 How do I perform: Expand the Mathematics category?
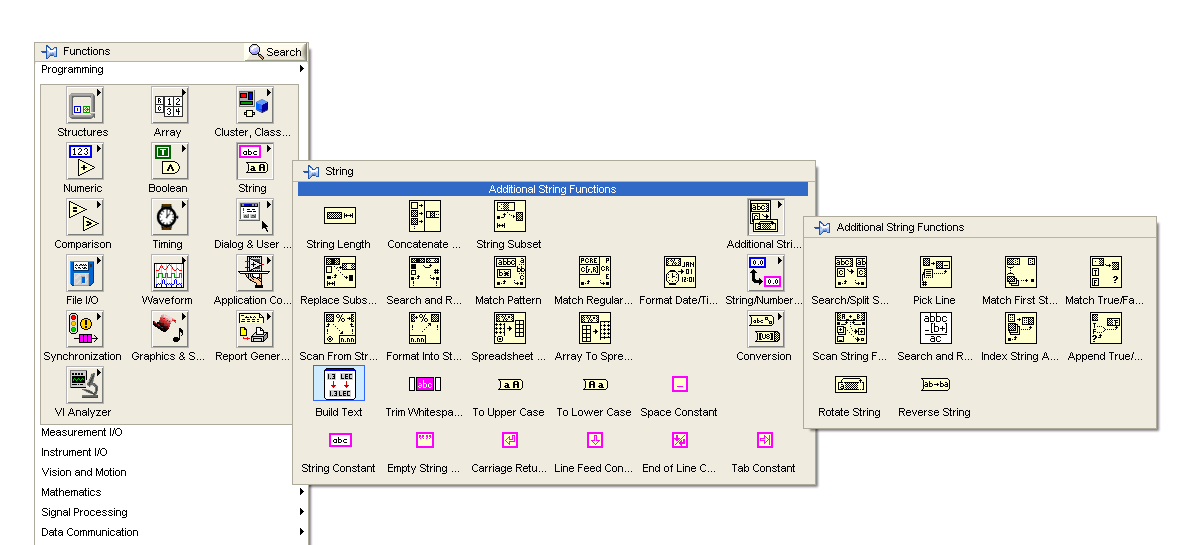tap(171, 492)
